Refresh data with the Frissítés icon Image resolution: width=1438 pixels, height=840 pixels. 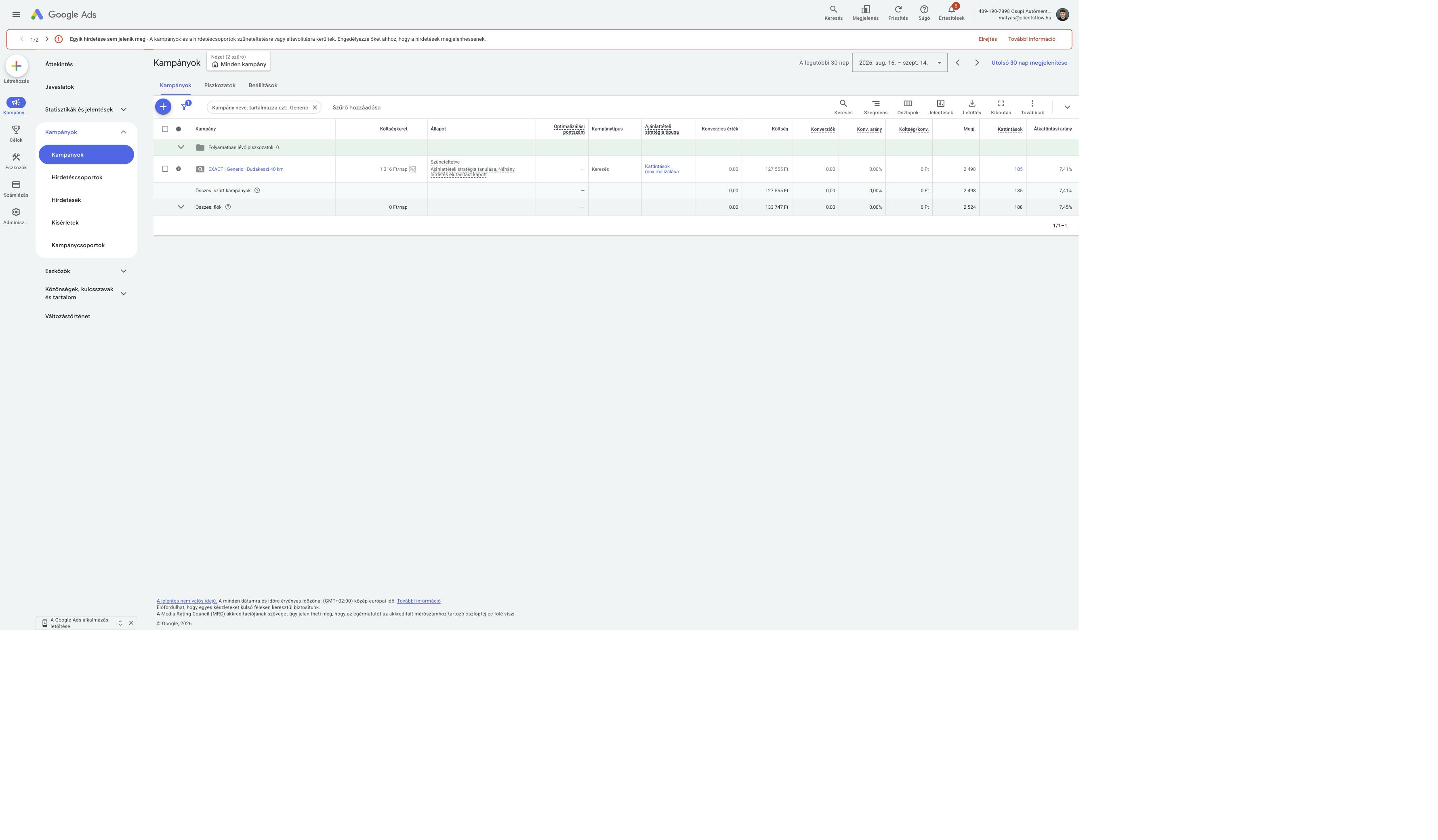[x=898, y=13]
